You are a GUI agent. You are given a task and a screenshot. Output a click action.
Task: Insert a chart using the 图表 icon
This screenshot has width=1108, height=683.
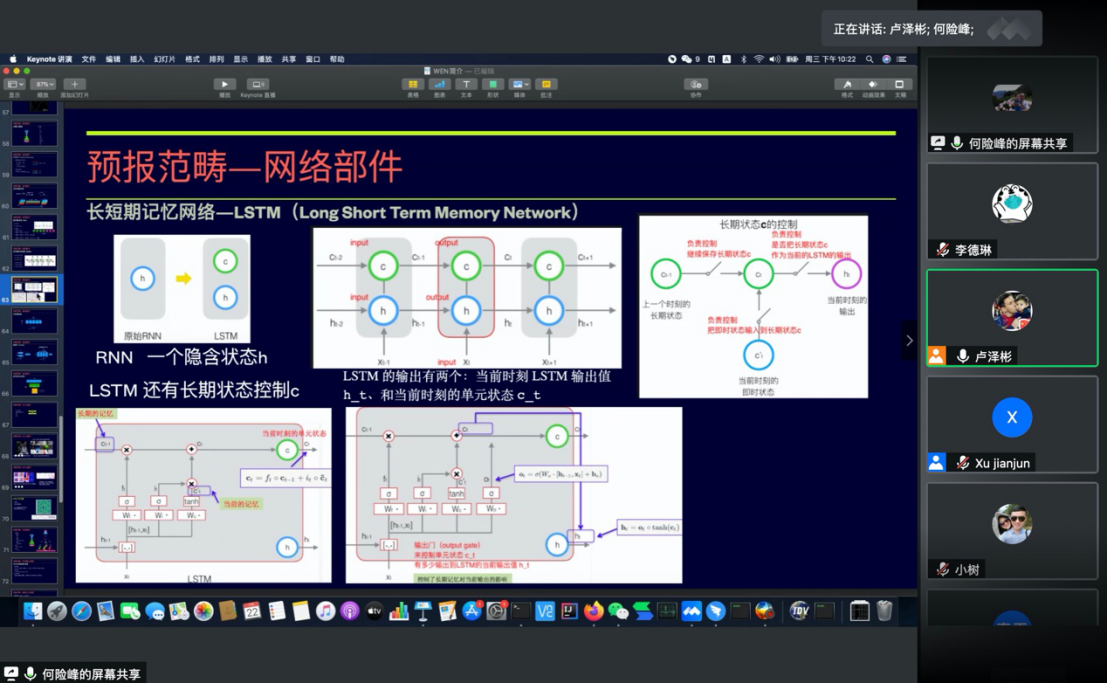(439, 85)
